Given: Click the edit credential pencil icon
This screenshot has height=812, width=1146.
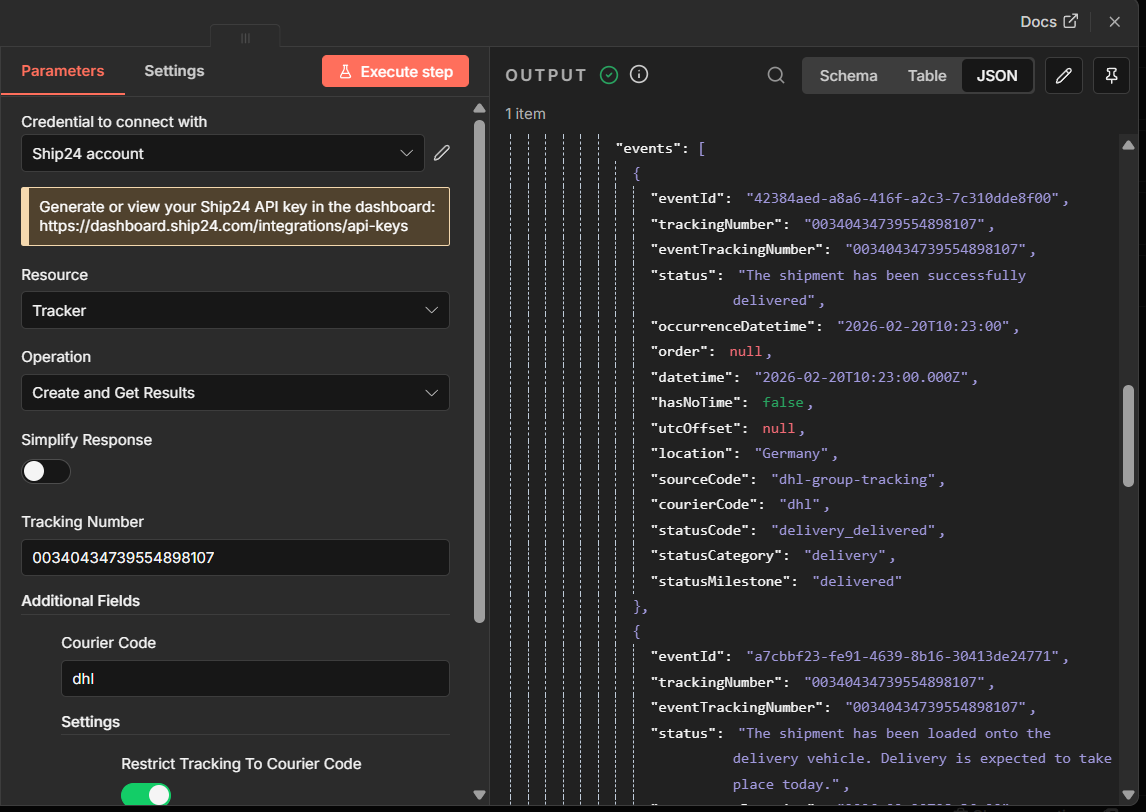Looking at the screenshot, I should coord(441,153).
